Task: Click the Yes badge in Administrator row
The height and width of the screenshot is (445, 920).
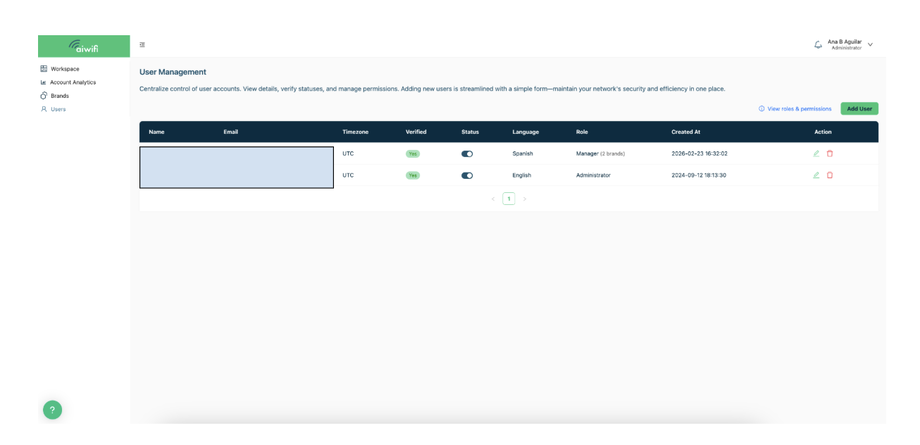Action: click(x=413, y=175)
